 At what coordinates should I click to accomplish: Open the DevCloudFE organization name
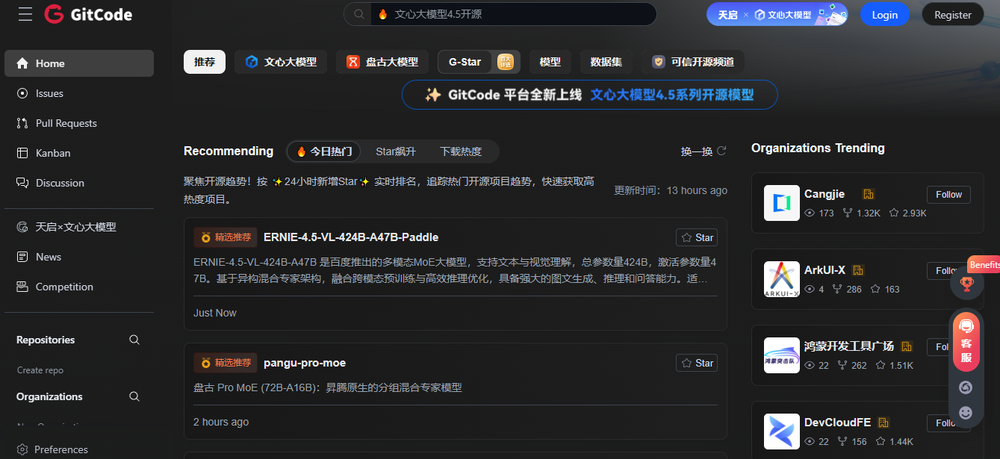pos(837,422)
